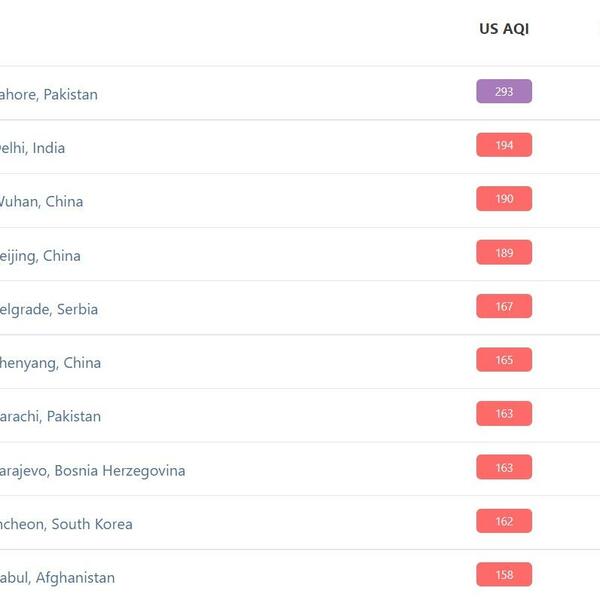
Task: Visit the Kabul, Afghanistan city link
Action: click(x=57, y=578)
